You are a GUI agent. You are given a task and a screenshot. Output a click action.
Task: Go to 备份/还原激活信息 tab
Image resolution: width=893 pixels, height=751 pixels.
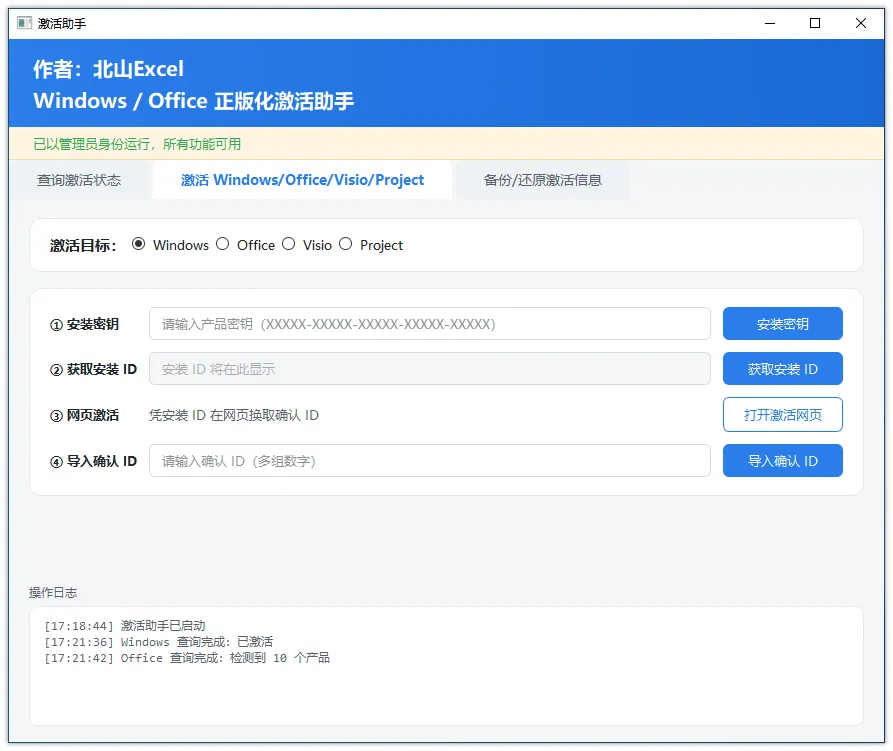543,180
